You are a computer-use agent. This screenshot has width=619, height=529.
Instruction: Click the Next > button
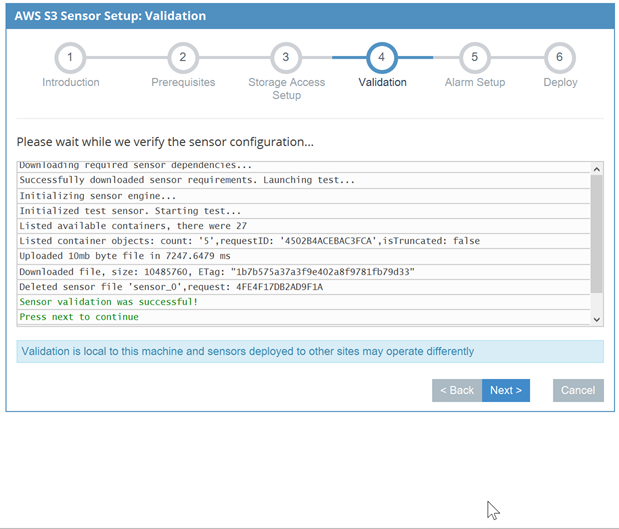[506, 390]
